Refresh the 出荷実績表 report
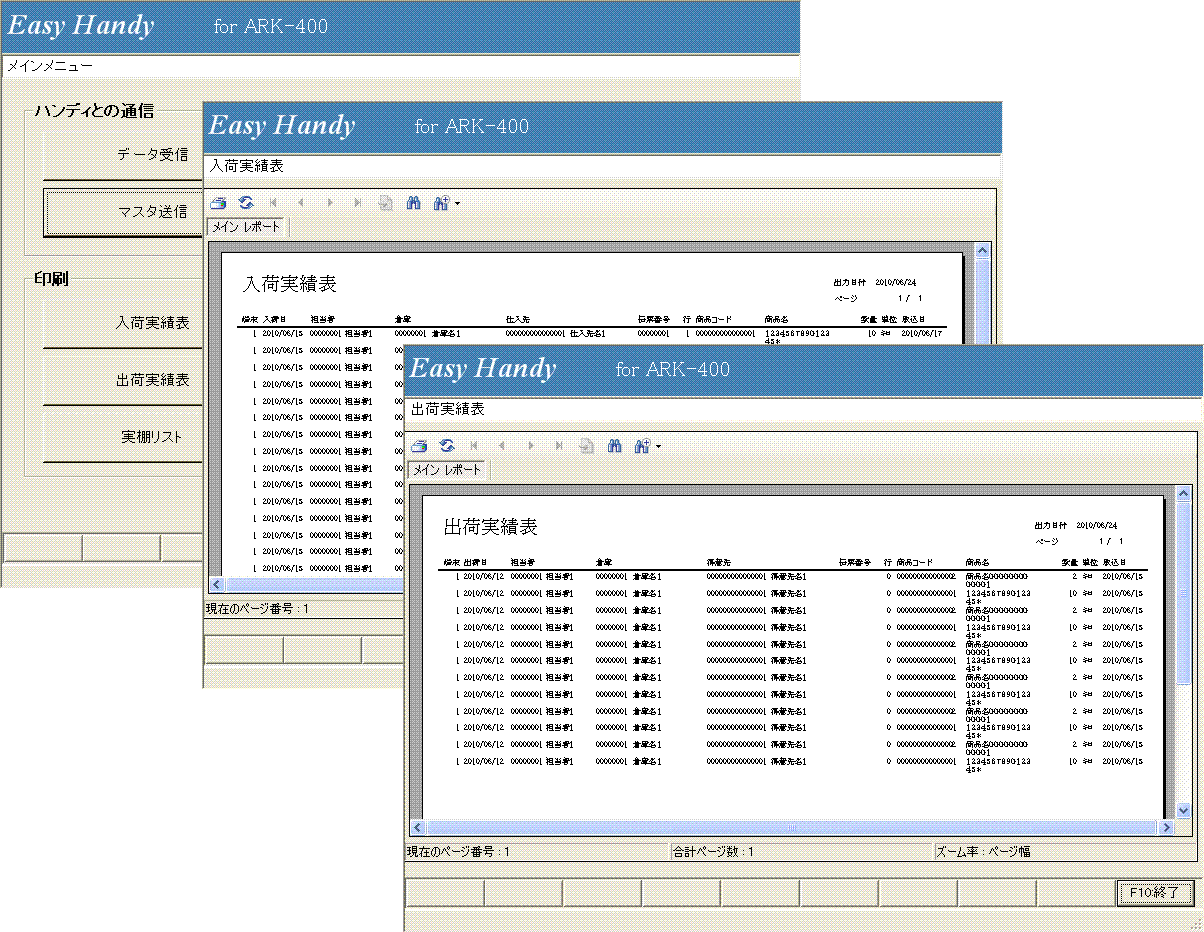The height and width of the screenshot is (932, 1204). (x=447, y=446)
